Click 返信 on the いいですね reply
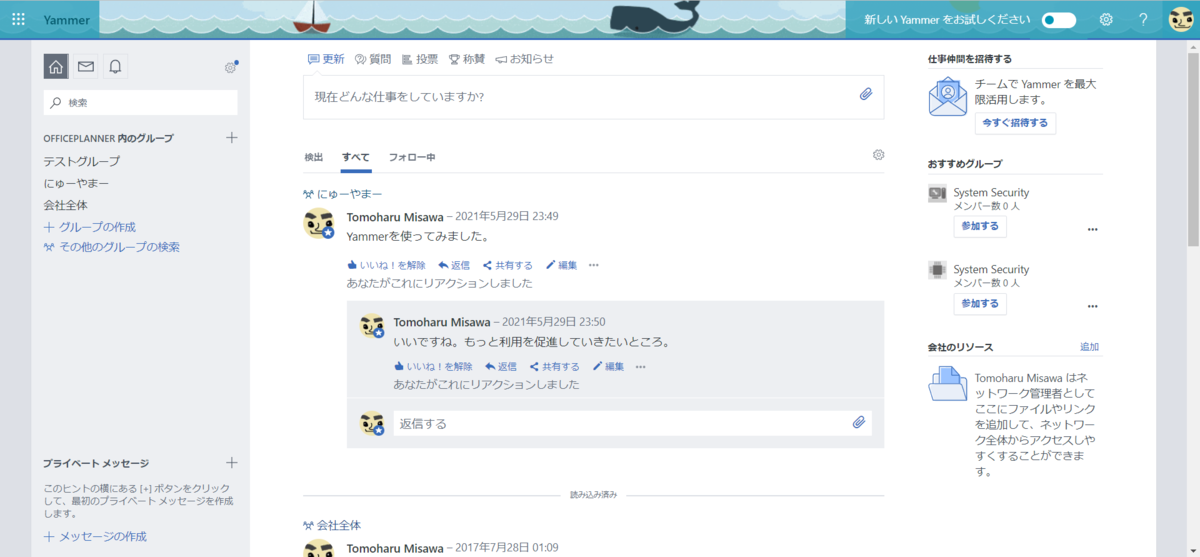 tap(501, 367)
